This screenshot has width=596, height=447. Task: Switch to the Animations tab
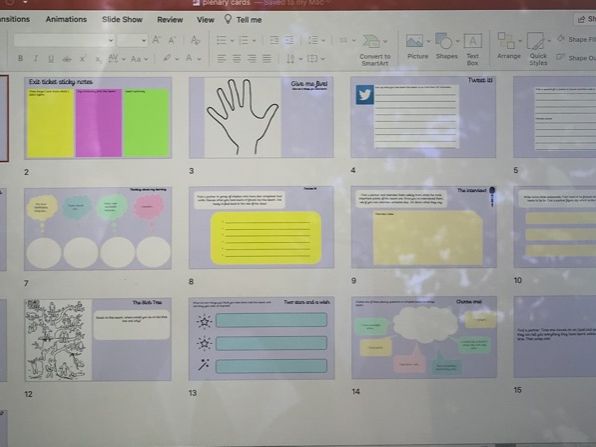click(x=66, y=19)
